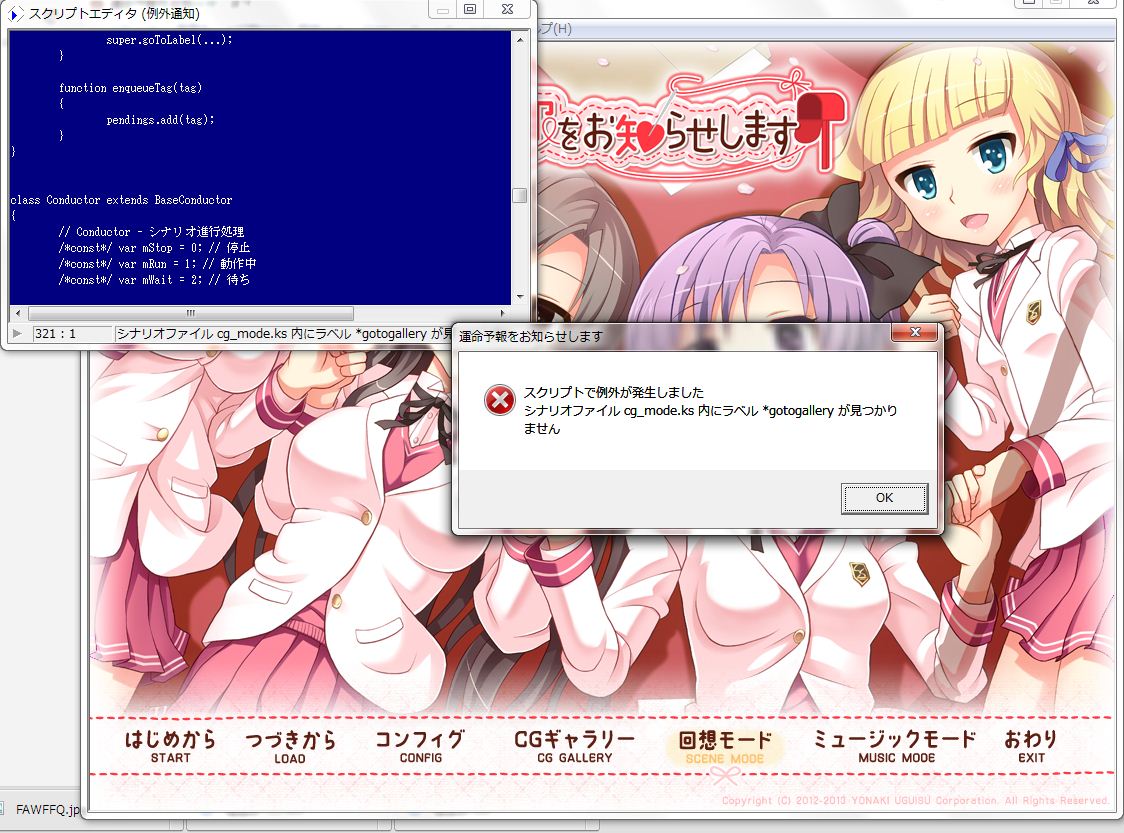Click the スクリプトで例外が発生しました message
This screenshot has height=833, width=1124.
(x=614, y=392)
